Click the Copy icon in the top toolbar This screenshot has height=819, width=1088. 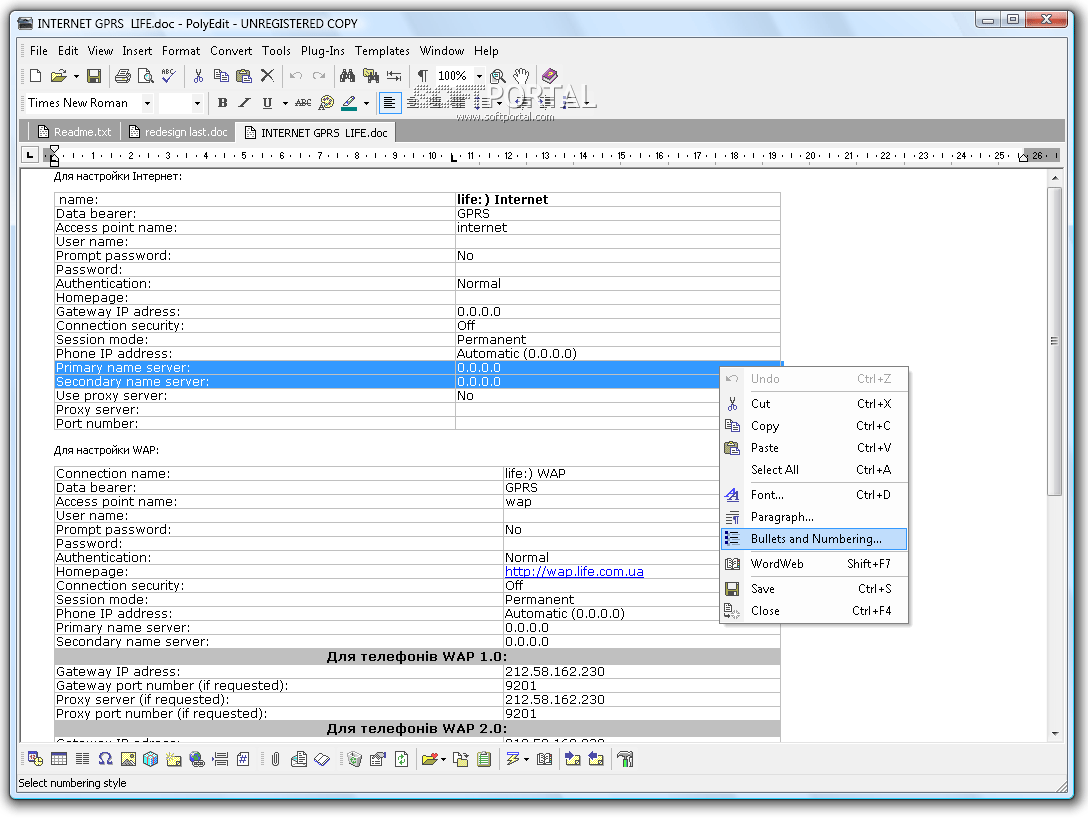click(x=221, y=76)
